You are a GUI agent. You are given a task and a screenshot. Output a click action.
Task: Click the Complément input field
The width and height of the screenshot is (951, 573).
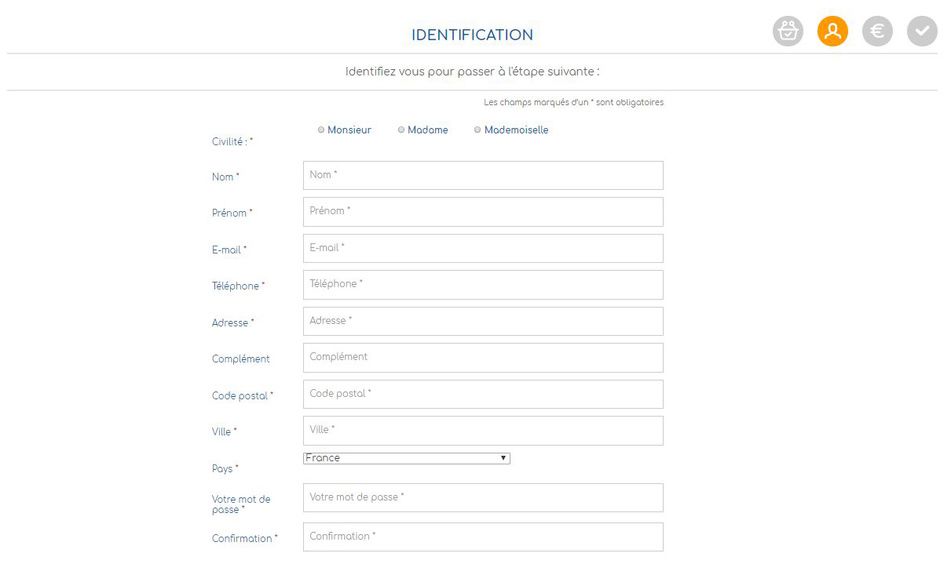[x=482, y=357]
